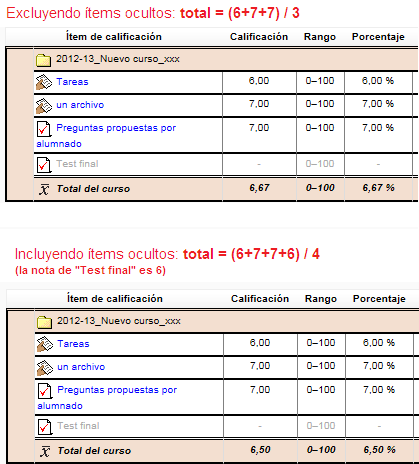Click the folder icon of top '2012-13_Nuevo curso_xxx'
The image size is (419, 464).
[x=43, y=60]
